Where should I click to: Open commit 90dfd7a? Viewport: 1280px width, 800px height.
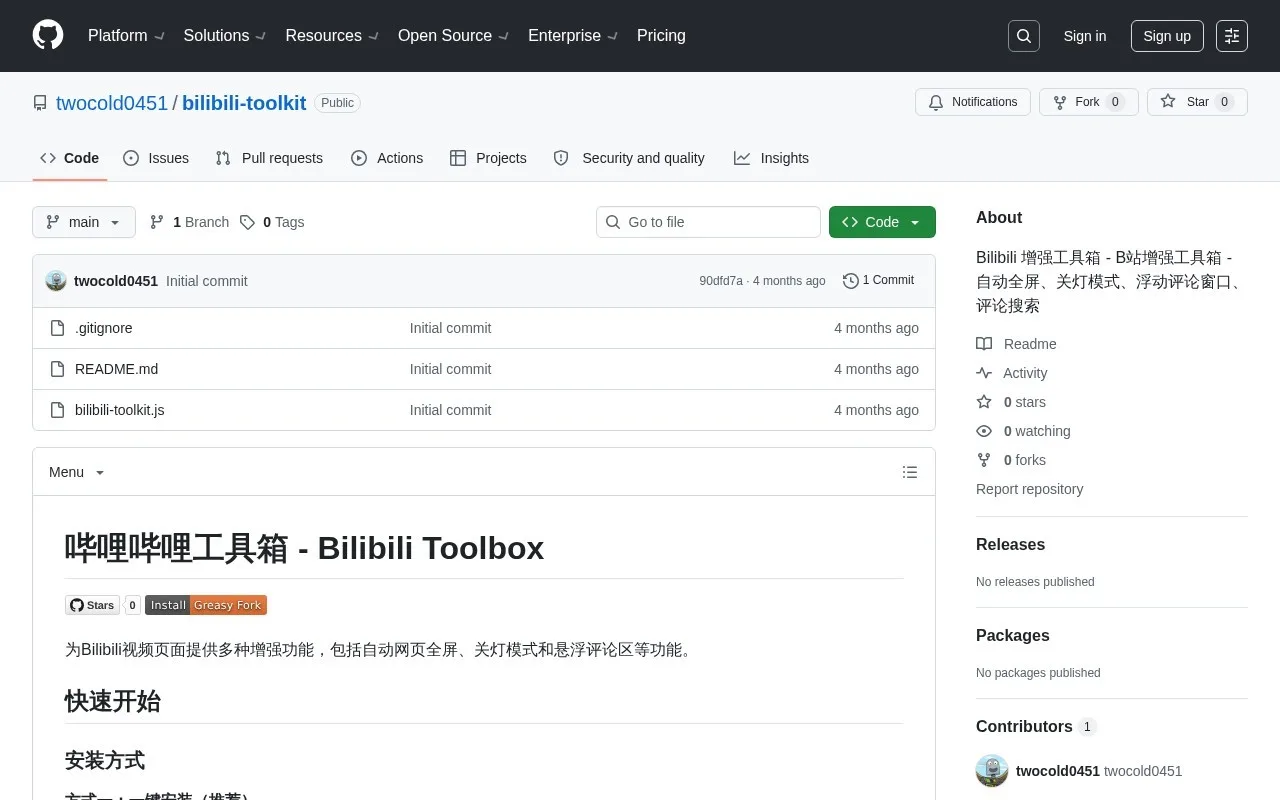(721, 281)
